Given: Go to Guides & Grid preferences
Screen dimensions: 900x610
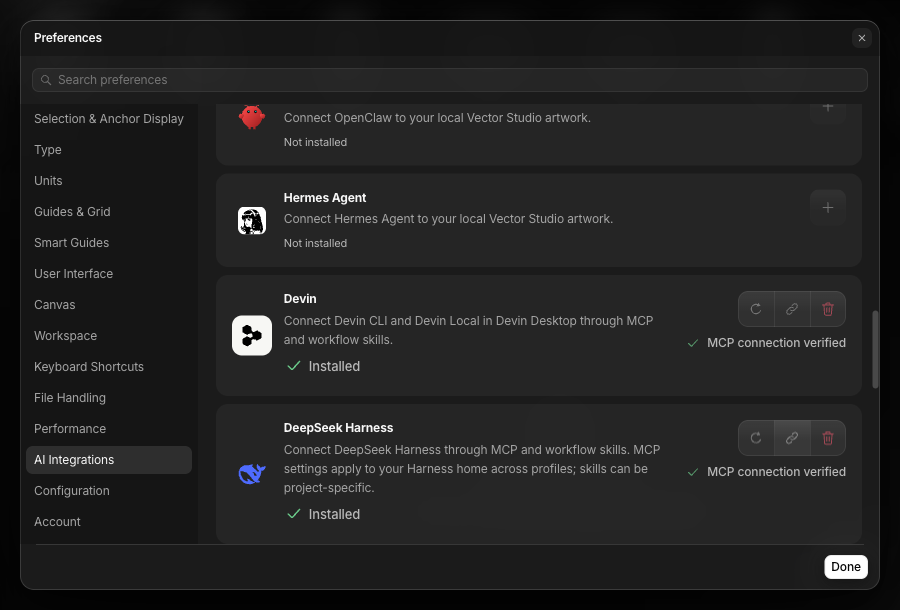Looking at the screenshot, I should [x=109, y=212].
